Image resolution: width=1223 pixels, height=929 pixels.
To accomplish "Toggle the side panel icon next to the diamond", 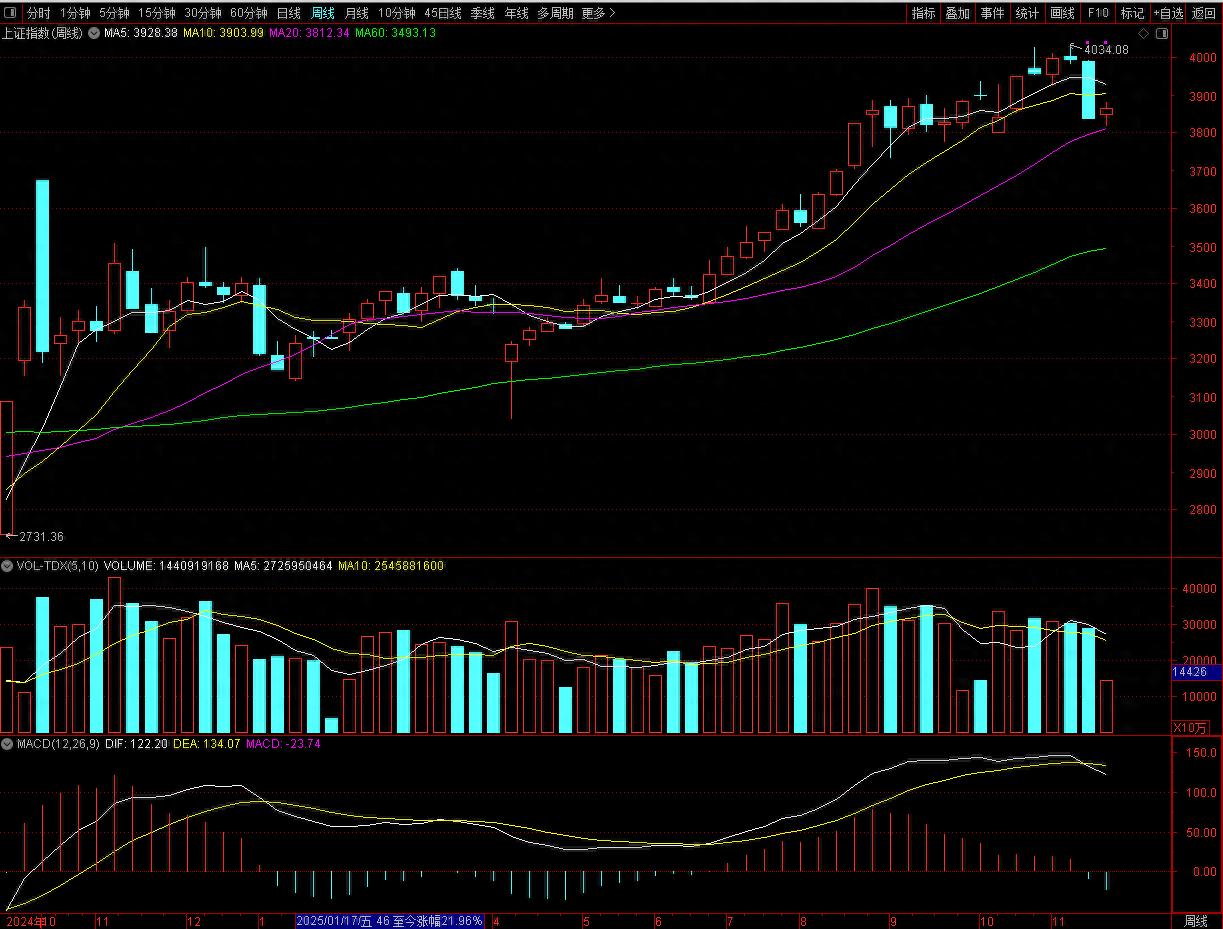I will click(1160, 34).
